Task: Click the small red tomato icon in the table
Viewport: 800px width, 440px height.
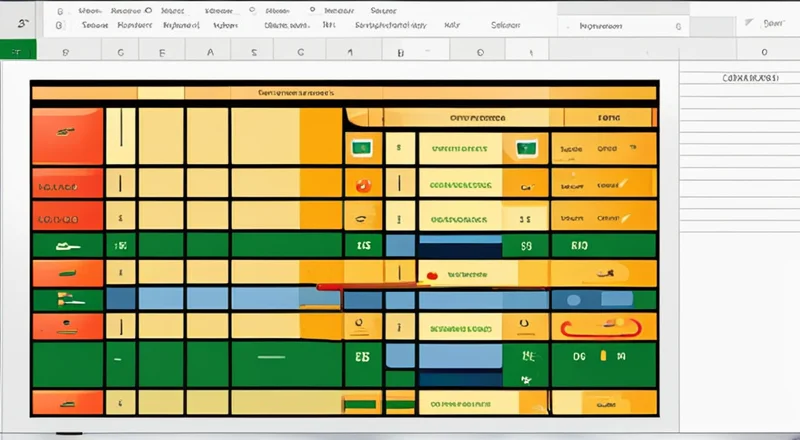Action: pos(432,273)
